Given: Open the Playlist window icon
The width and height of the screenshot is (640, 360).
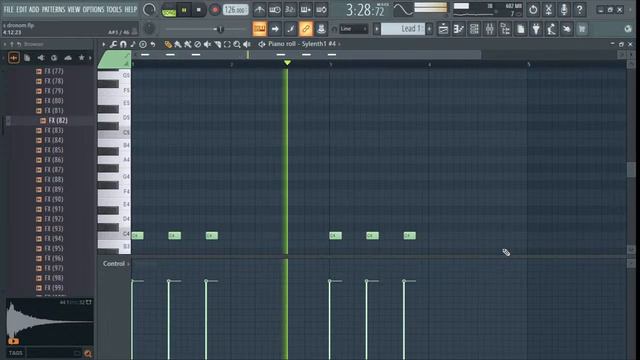Looking at the screenshot, I should click(443, 29).
